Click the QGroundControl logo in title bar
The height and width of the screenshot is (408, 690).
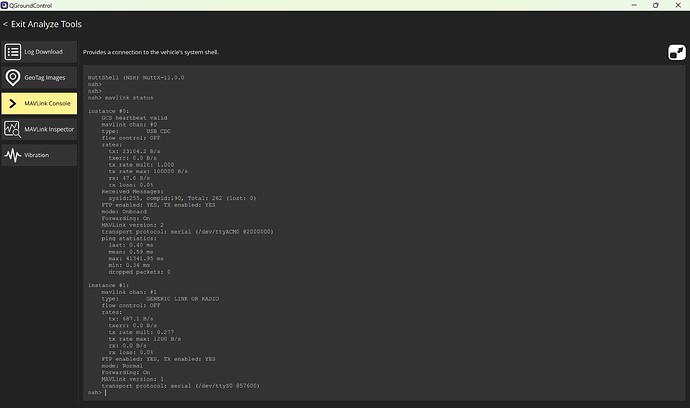[6, 5]
